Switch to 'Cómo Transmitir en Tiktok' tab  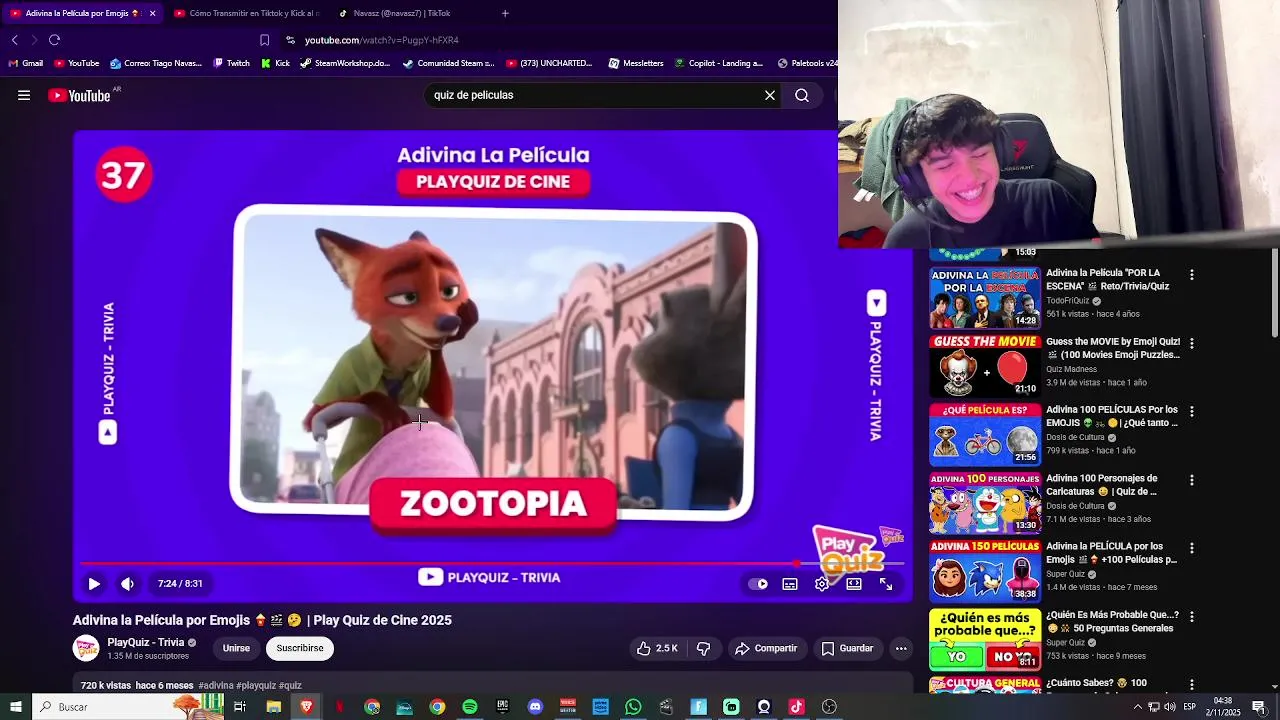pos(246,13)
